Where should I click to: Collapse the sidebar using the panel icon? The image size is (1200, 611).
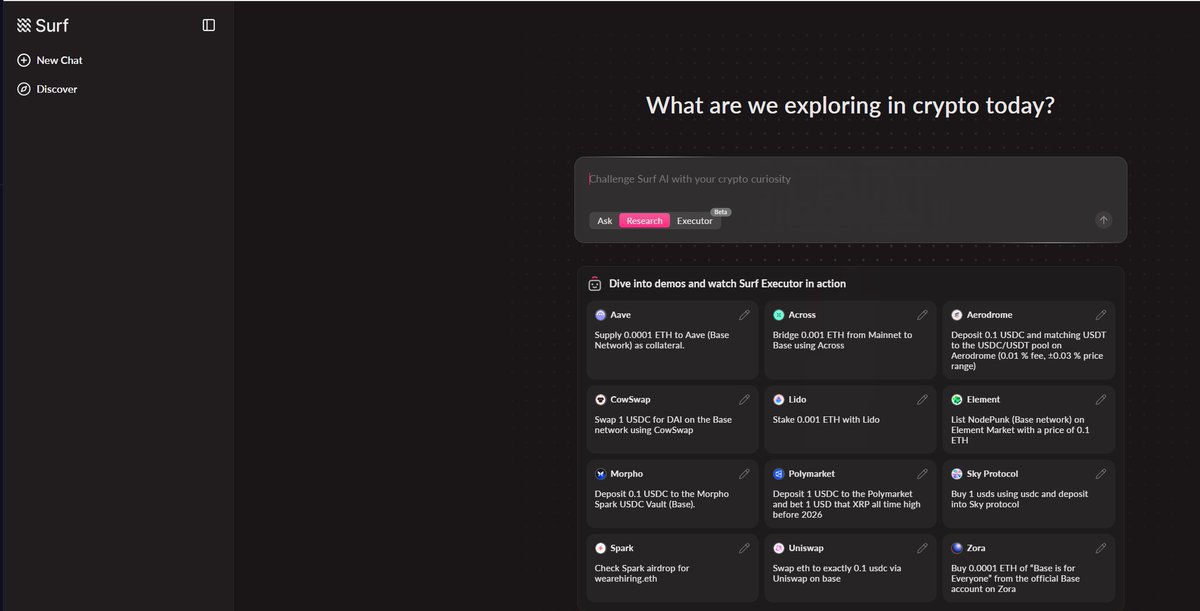tap(208, 26)
